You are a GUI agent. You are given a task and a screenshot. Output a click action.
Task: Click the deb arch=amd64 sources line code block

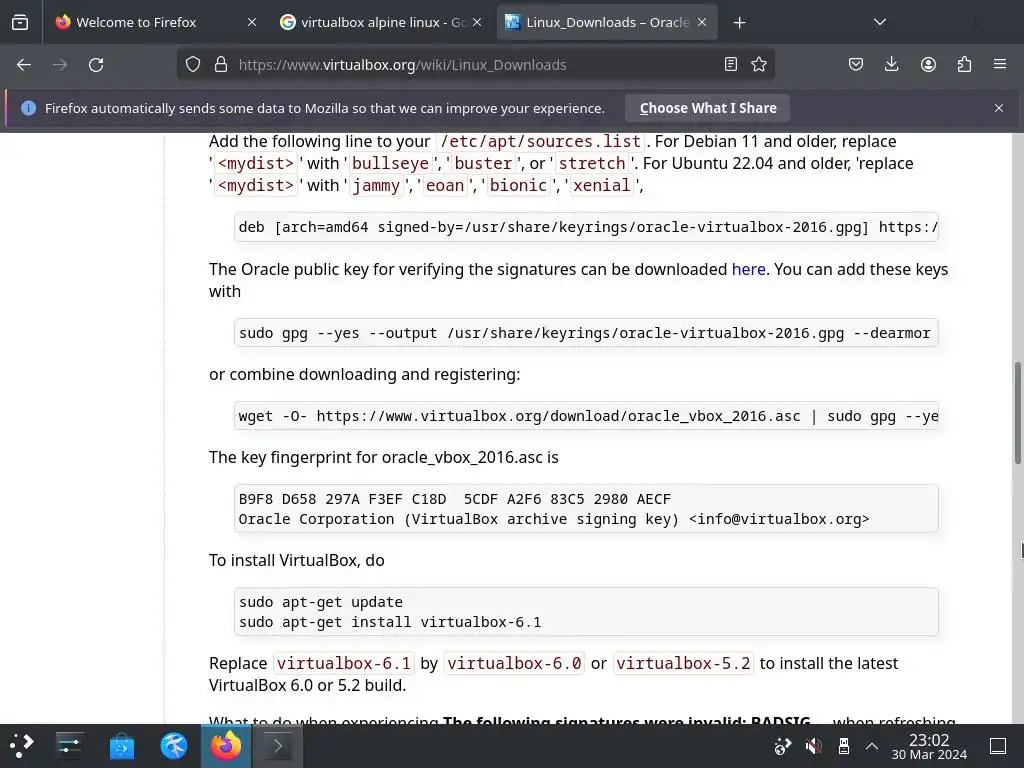click(x=586, y=227)
